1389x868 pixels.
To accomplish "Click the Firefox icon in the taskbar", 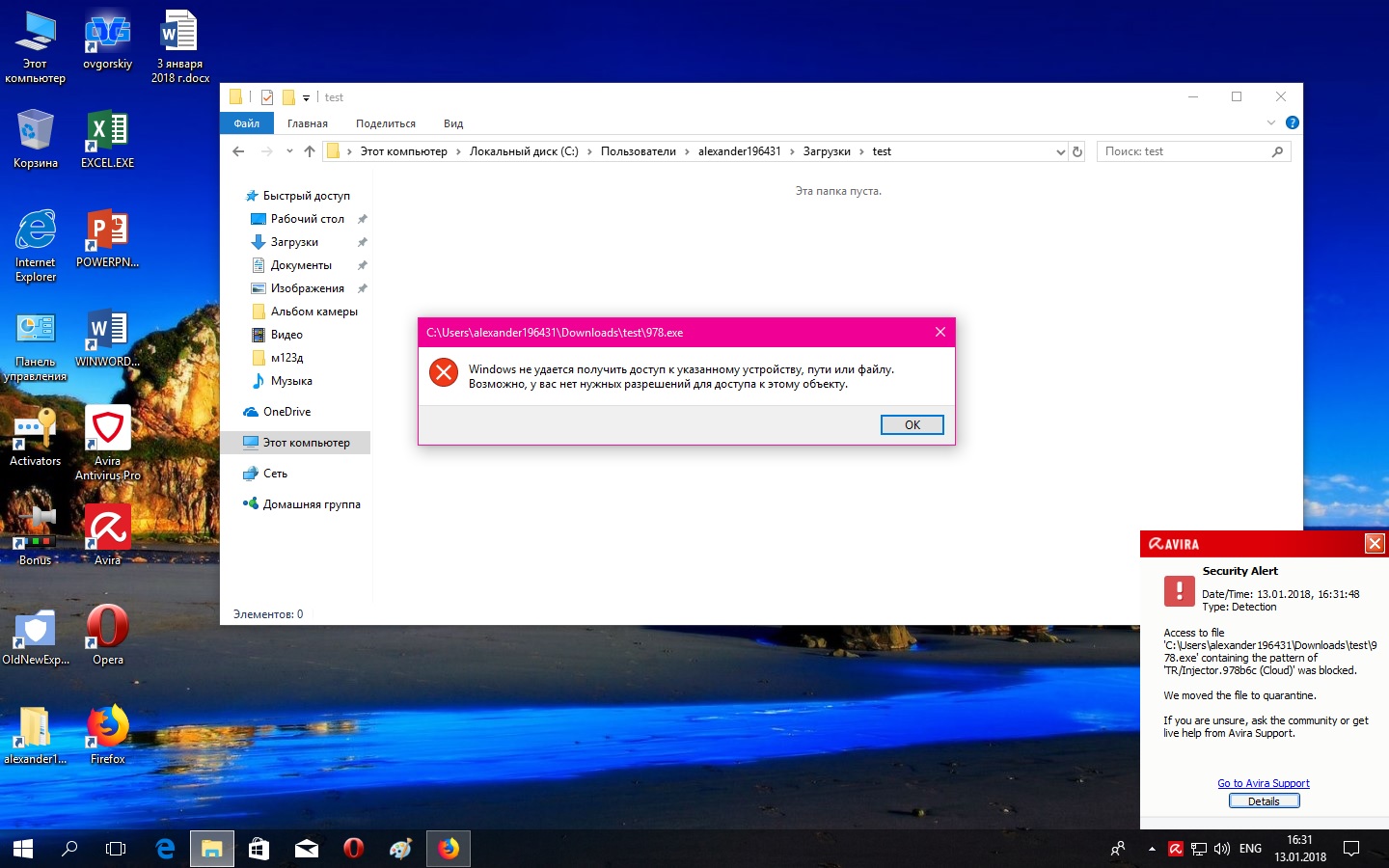I will [x=449, y=849].
